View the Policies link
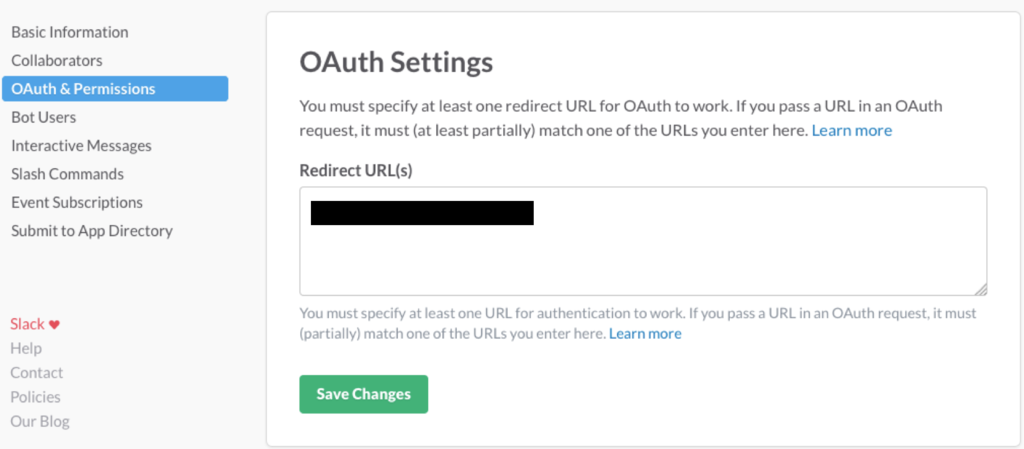Image resolution: width=1024 pixels, height=449 pixels. tap(35, 397)
